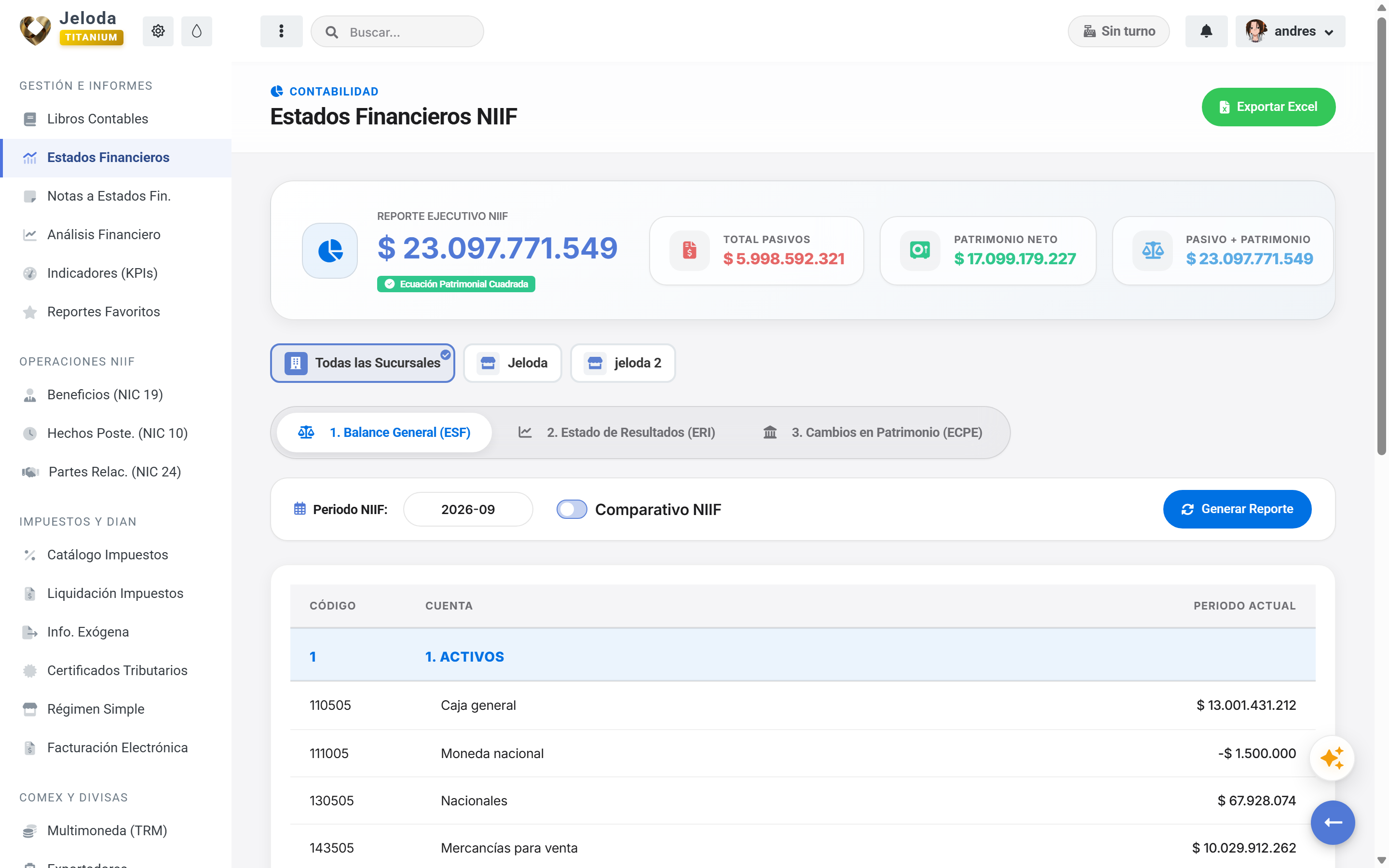Open Estados Financieros in sidebar

116,157
